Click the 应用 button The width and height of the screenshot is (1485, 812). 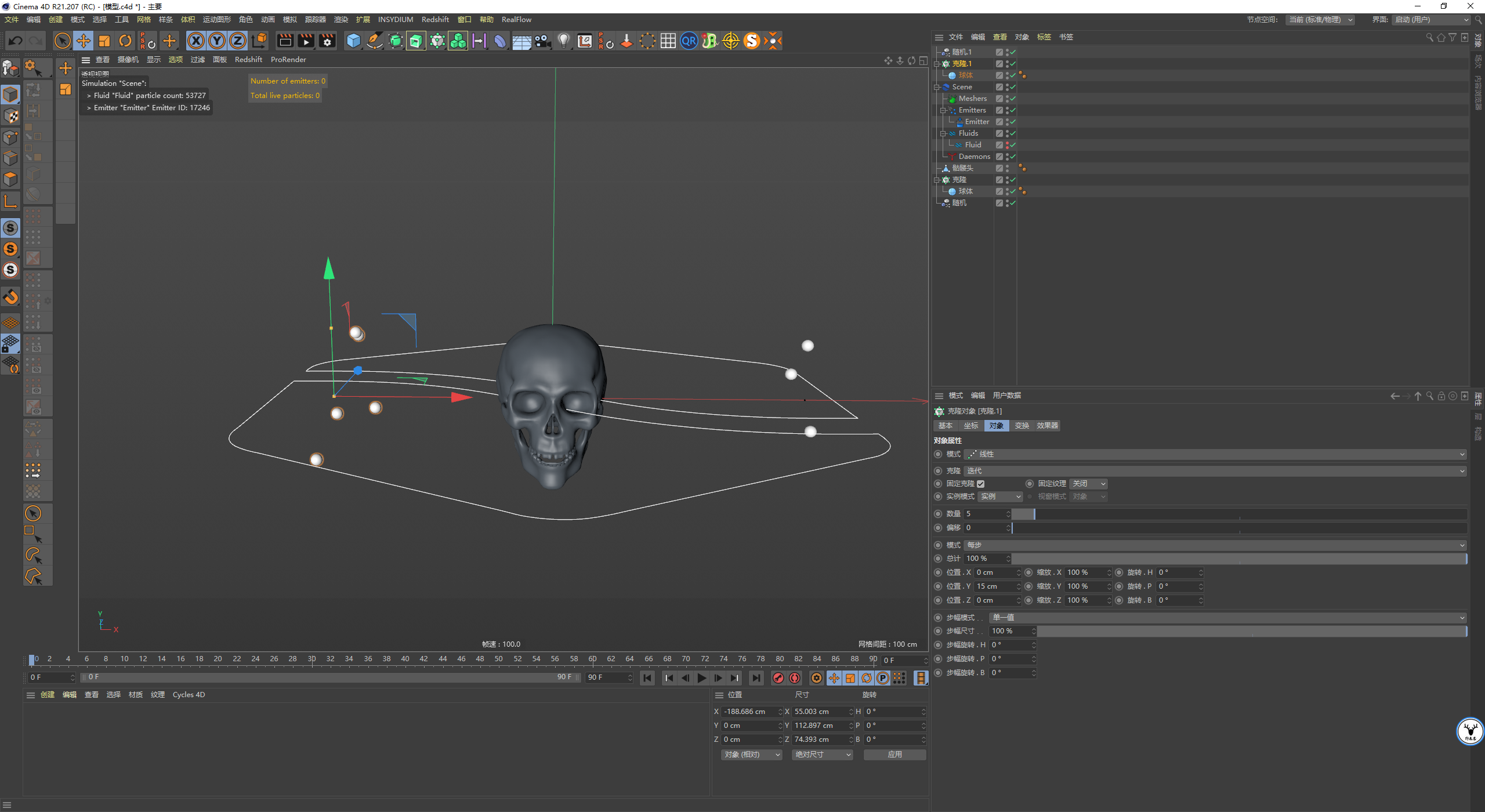(894, 755)
